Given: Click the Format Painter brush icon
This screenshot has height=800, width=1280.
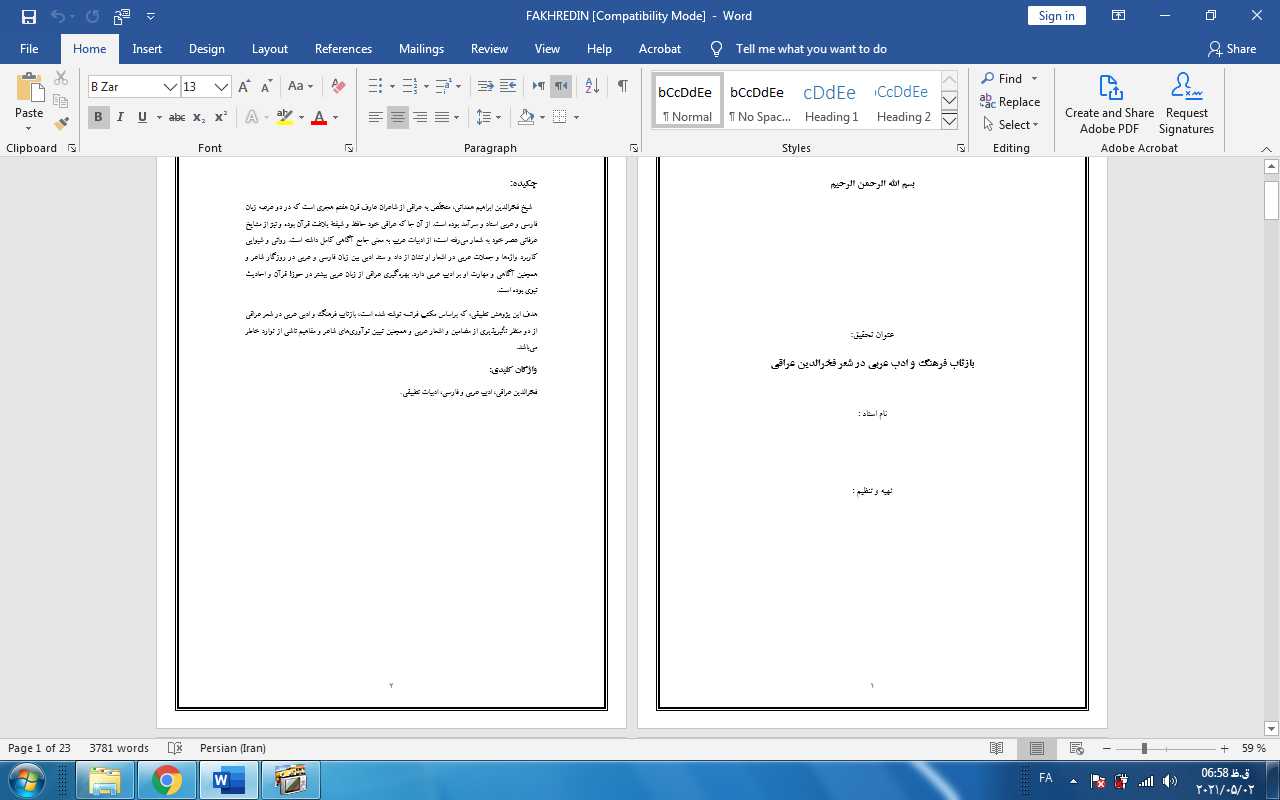Looking at the screenshot, I should point(61,124).
